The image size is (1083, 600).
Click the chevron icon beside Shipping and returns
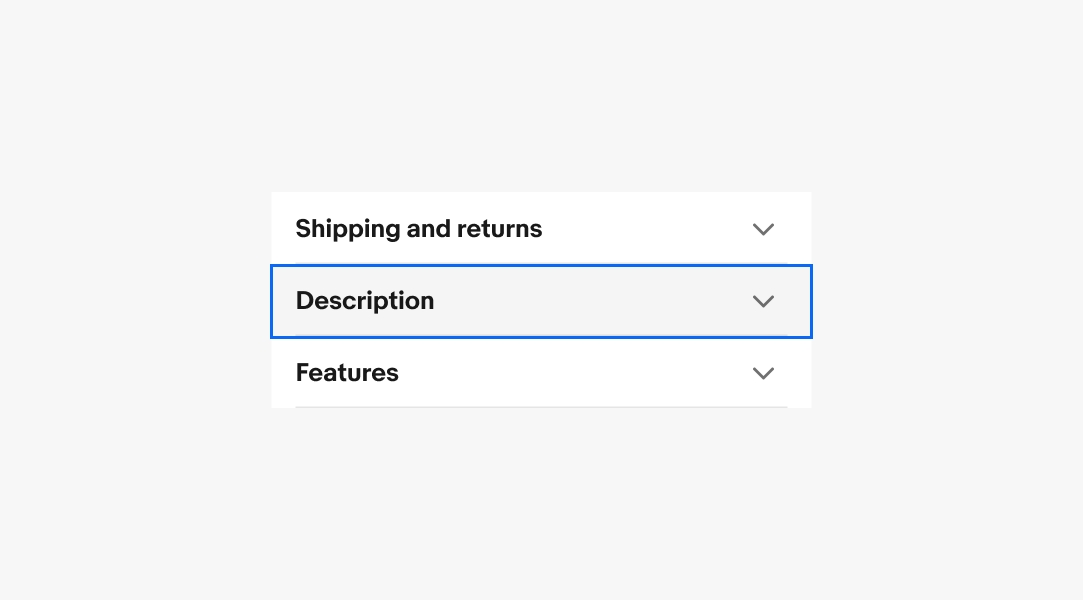coord(763,229)
